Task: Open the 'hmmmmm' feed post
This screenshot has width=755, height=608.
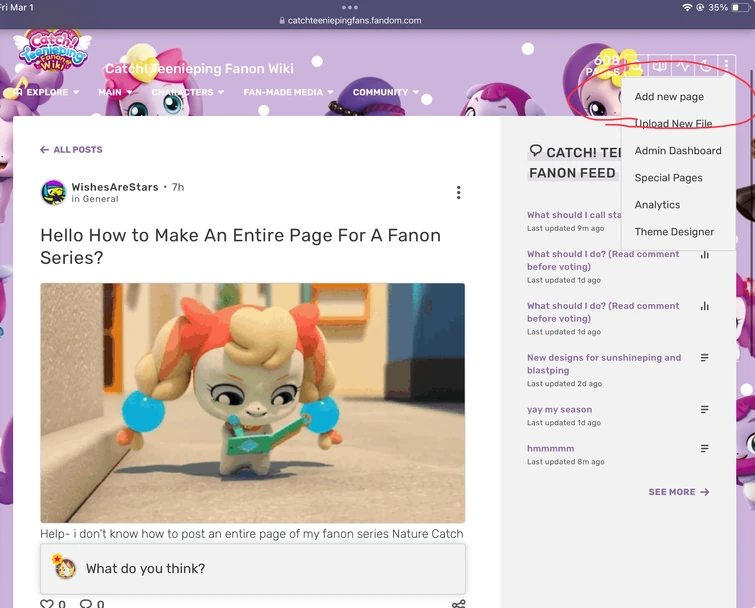Action: [x=550, y=448]
